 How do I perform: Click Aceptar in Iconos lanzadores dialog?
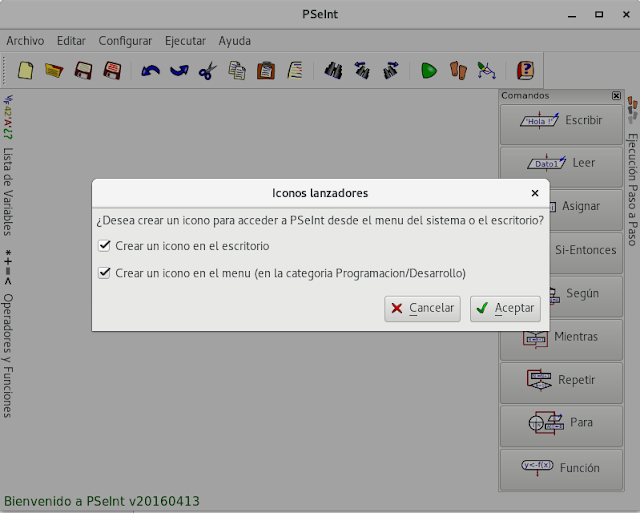tap(505, 309)
